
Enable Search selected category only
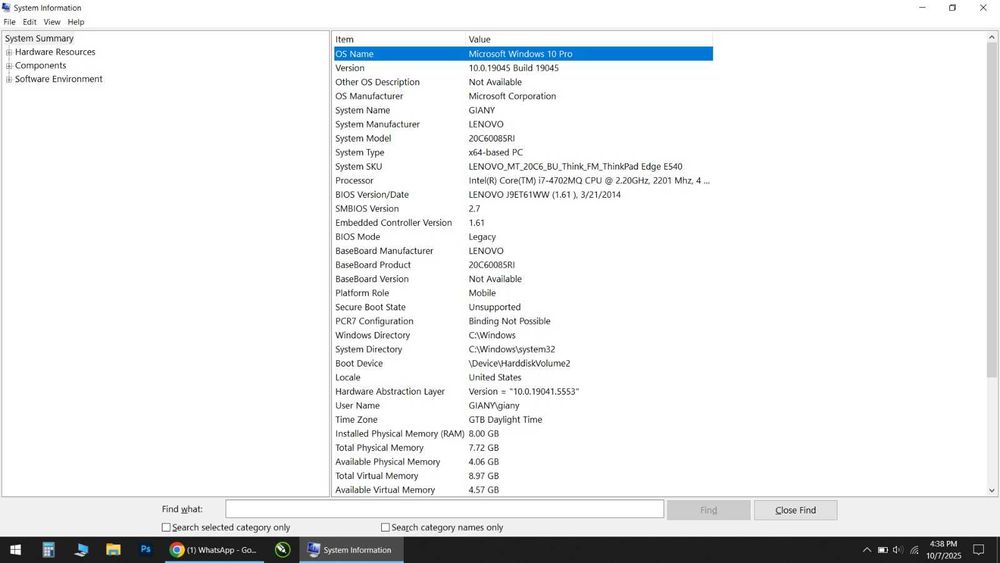click(x=166, y=527)
